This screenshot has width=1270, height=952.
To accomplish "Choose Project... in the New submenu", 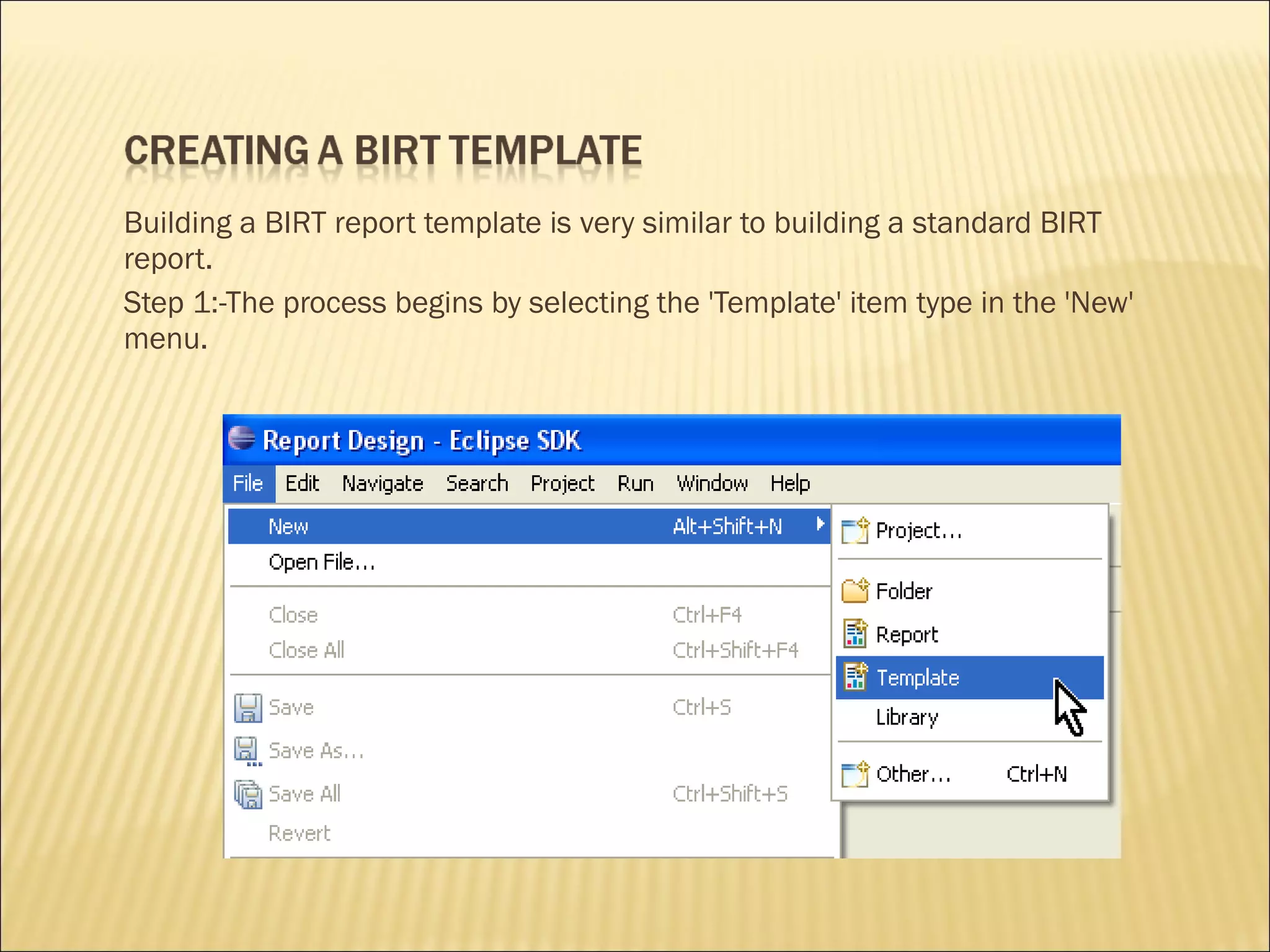I will click(x=970, y=531).
